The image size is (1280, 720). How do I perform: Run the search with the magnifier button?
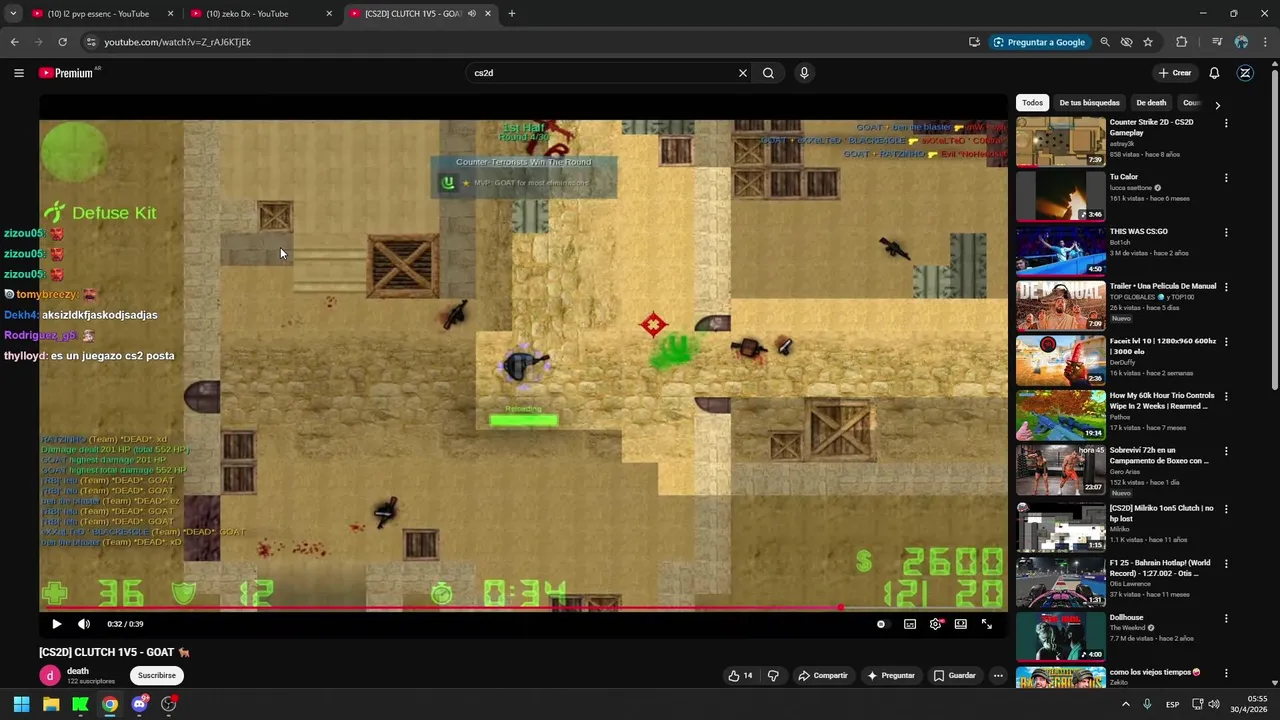pos(768,73)
